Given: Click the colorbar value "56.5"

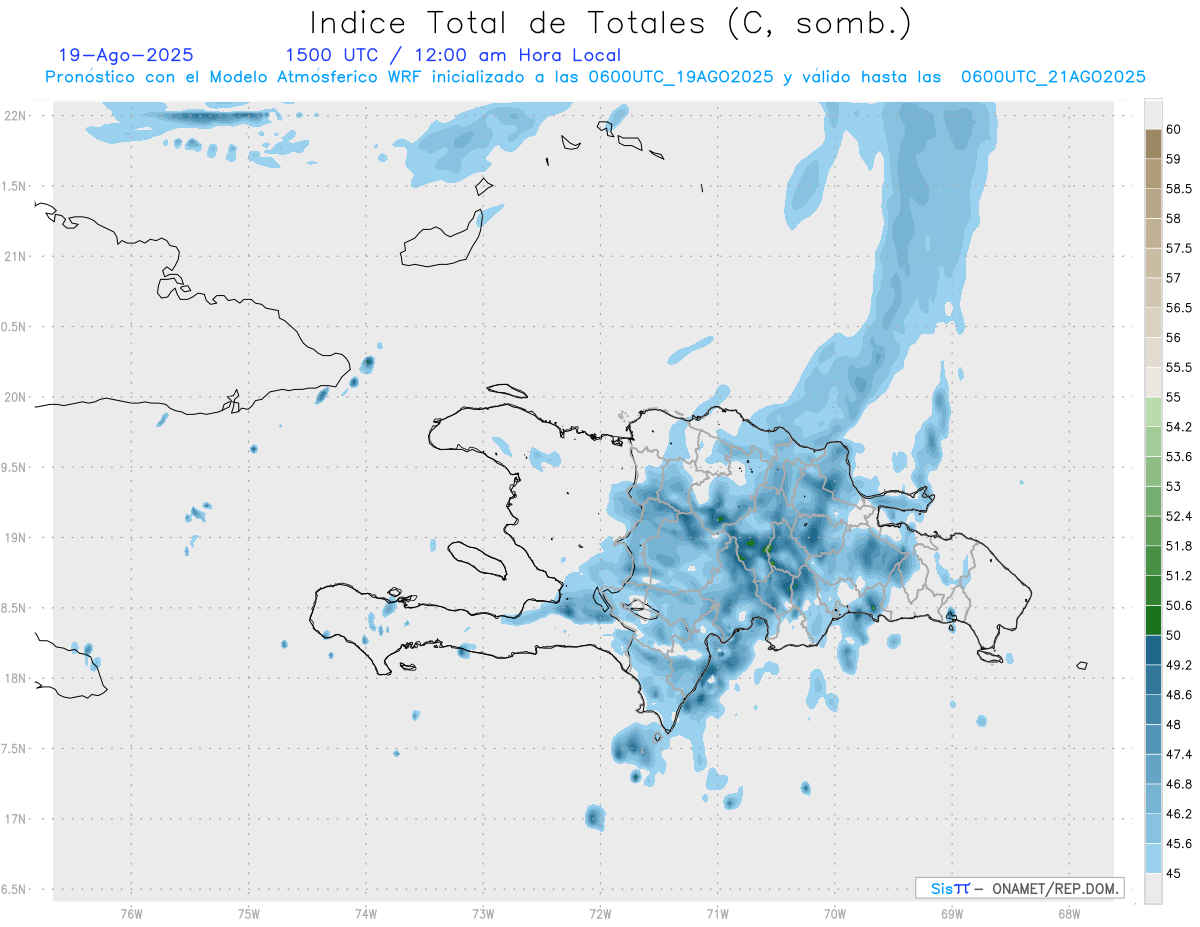Looking at the screenshot, I should [x=1178, y=308].
